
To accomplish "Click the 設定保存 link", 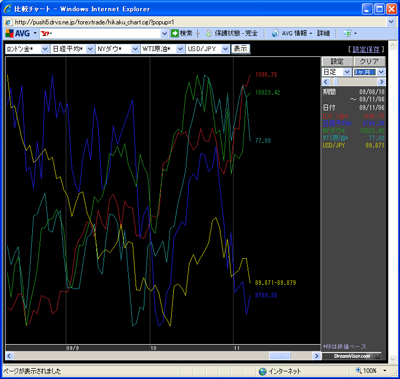I will [366, 49].
